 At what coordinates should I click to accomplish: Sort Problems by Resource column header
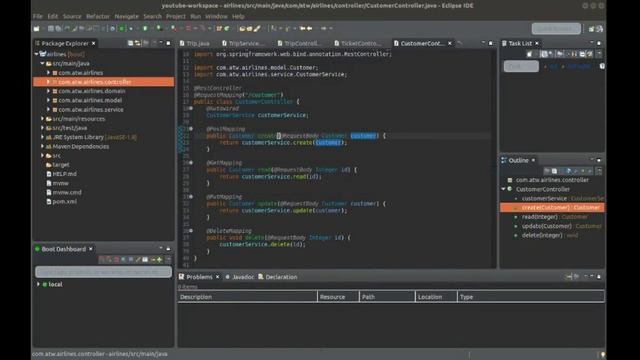338,297
